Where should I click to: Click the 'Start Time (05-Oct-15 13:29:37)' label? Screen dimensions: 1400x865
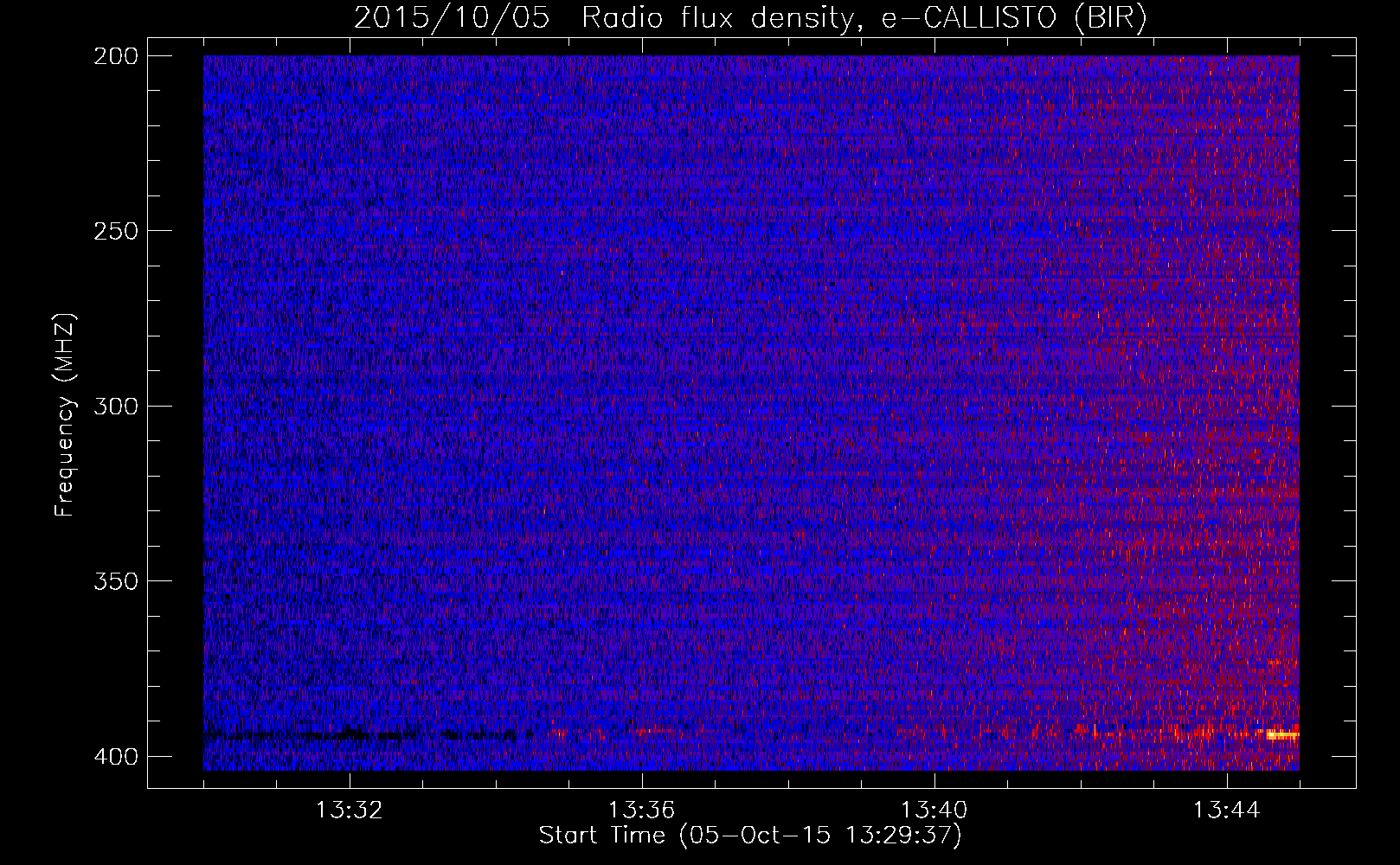750,836
